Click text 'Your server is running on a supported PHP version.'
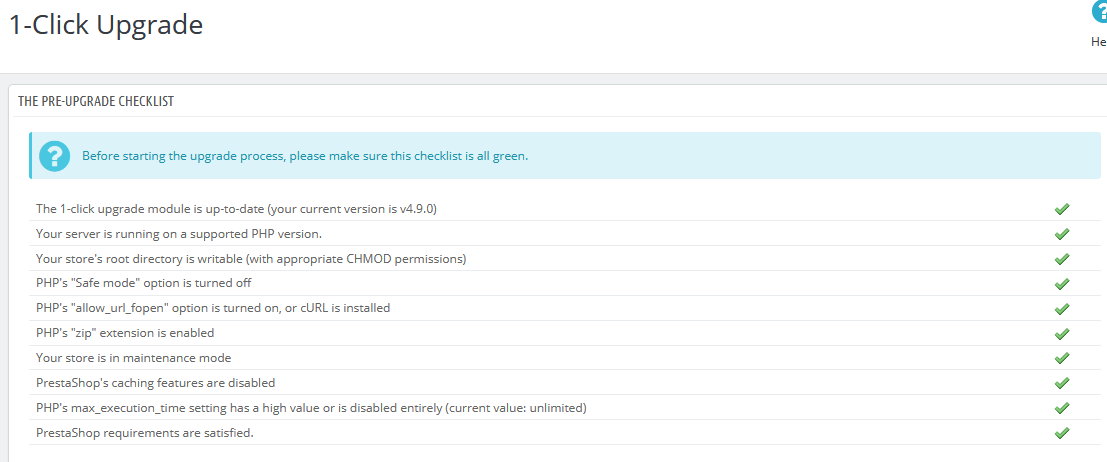The width and height of the screenshot is (1107, 462). click(x=179, y=233)
